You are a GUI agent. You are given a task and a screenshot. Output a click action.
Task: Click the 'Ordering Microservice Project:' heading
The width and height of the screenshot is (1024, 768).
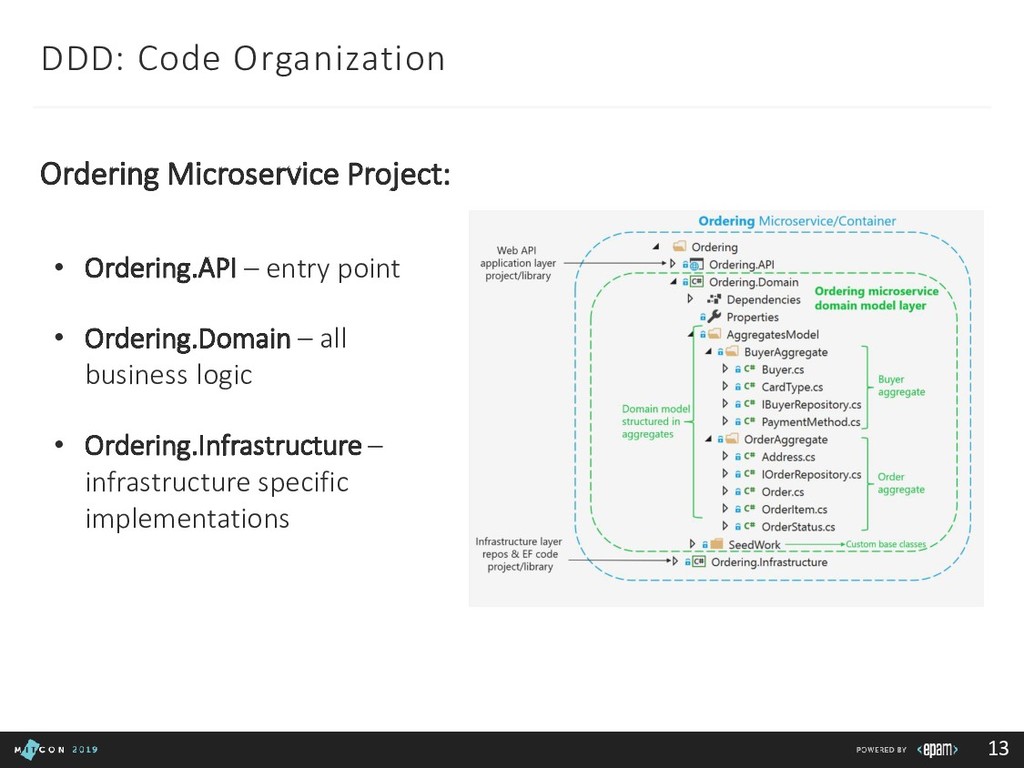[245, 174]
